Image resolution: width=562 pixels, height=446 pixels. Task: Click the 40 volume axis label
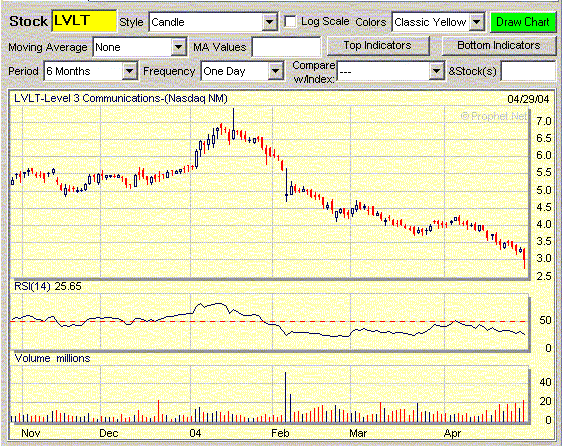pos(545,382)
